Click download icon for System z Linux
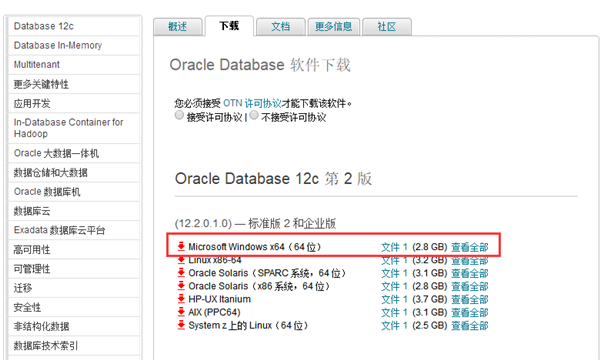This screenshot has height=360, width=600. [181, 325]
